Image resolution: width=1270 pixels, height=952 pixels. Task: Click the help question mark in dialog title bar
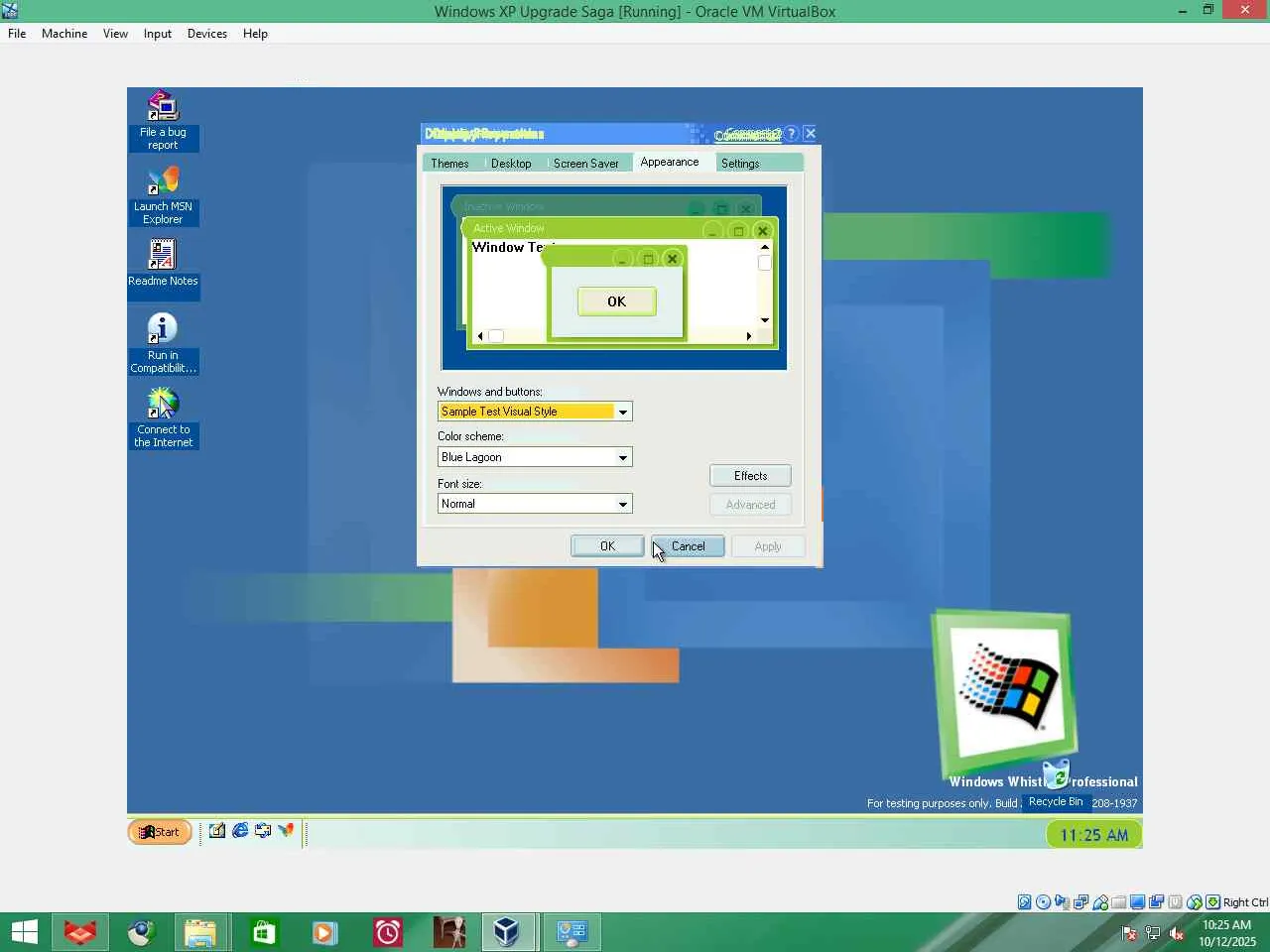point(792,134)
